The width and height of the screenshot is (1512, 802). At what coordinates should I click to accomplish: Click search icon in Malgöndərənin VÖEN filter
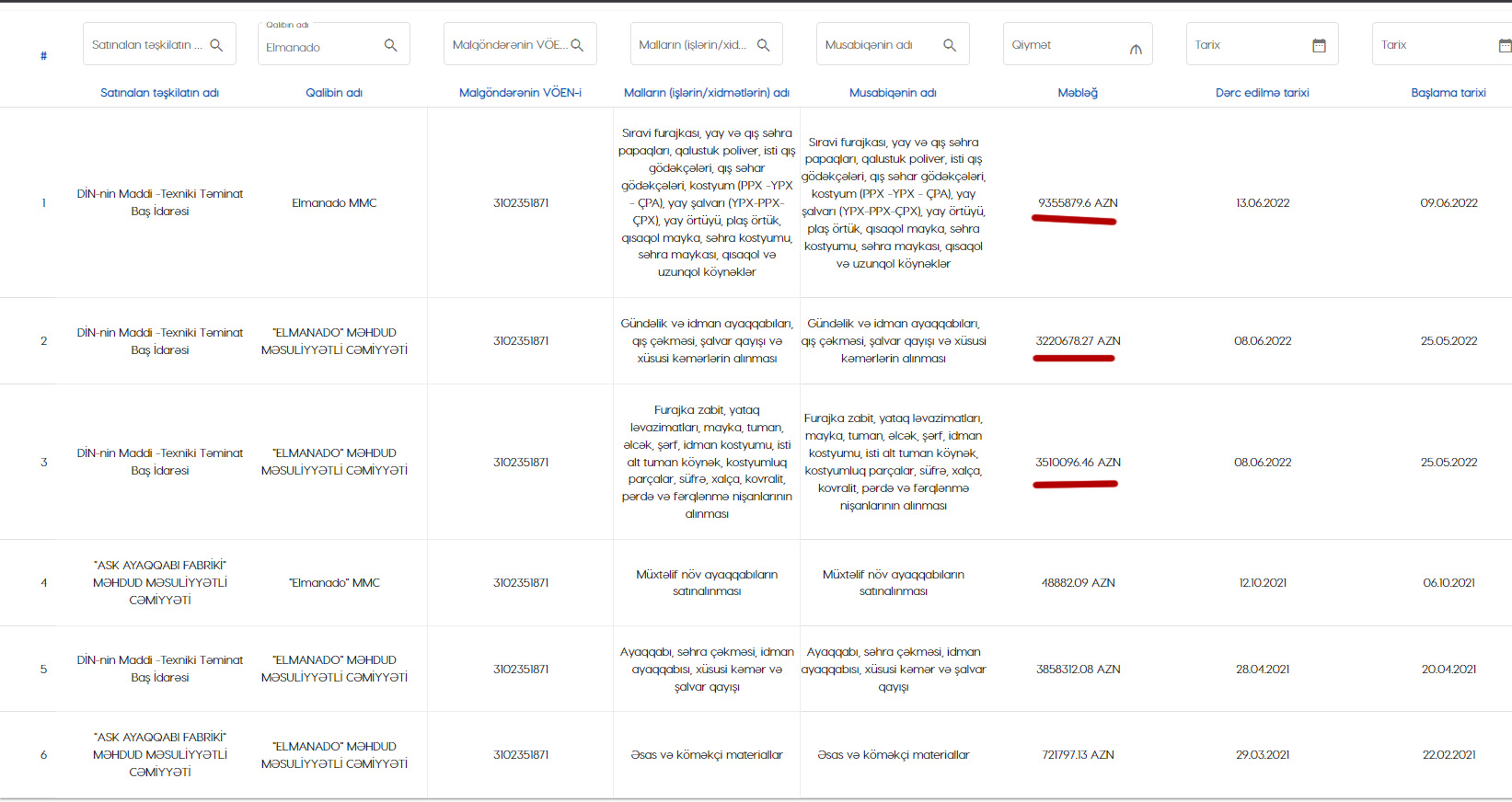pyautogui.click(x=577, y=45)
